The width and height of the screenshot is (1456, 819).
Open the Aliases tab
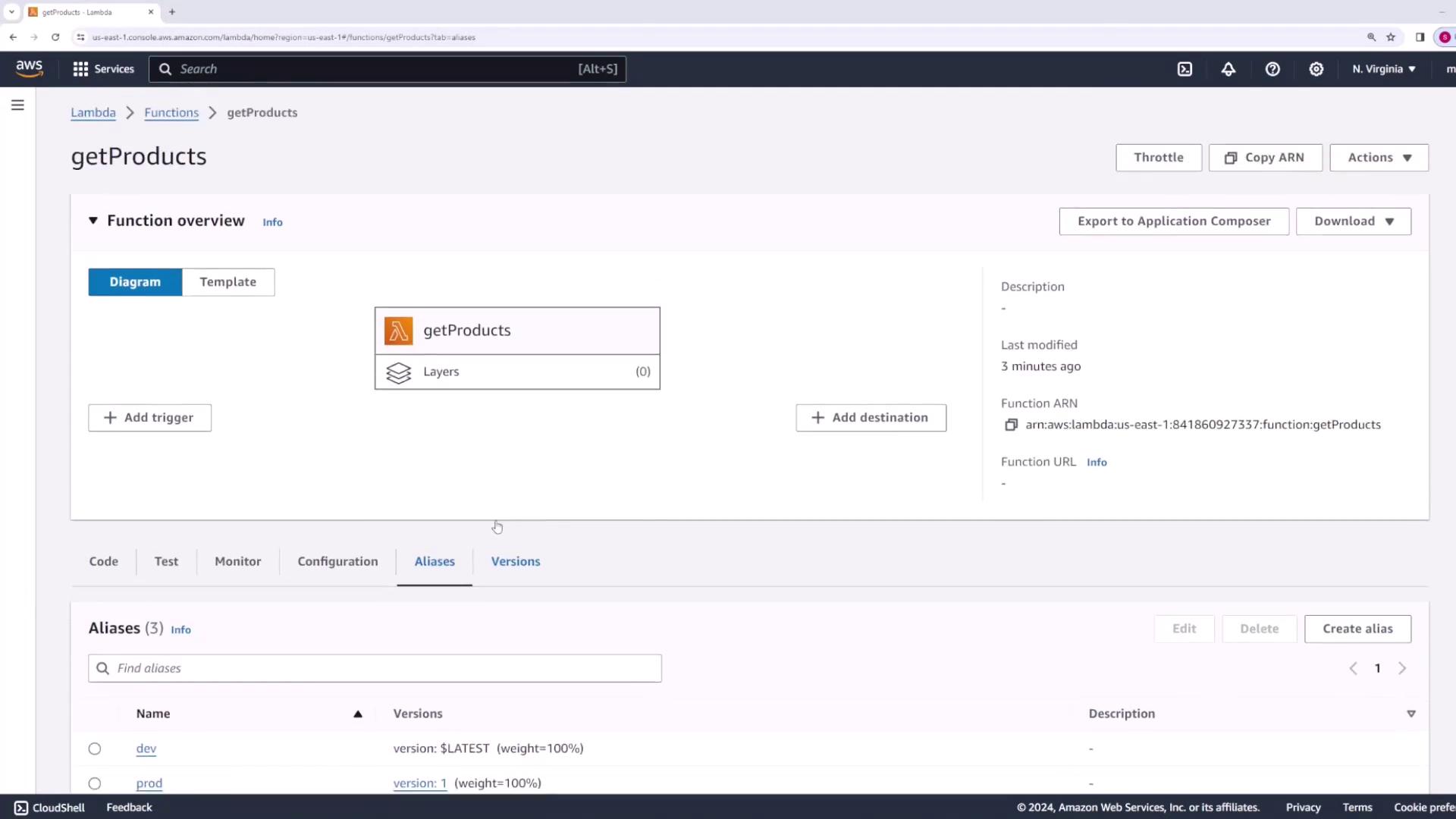click(435, 562)
